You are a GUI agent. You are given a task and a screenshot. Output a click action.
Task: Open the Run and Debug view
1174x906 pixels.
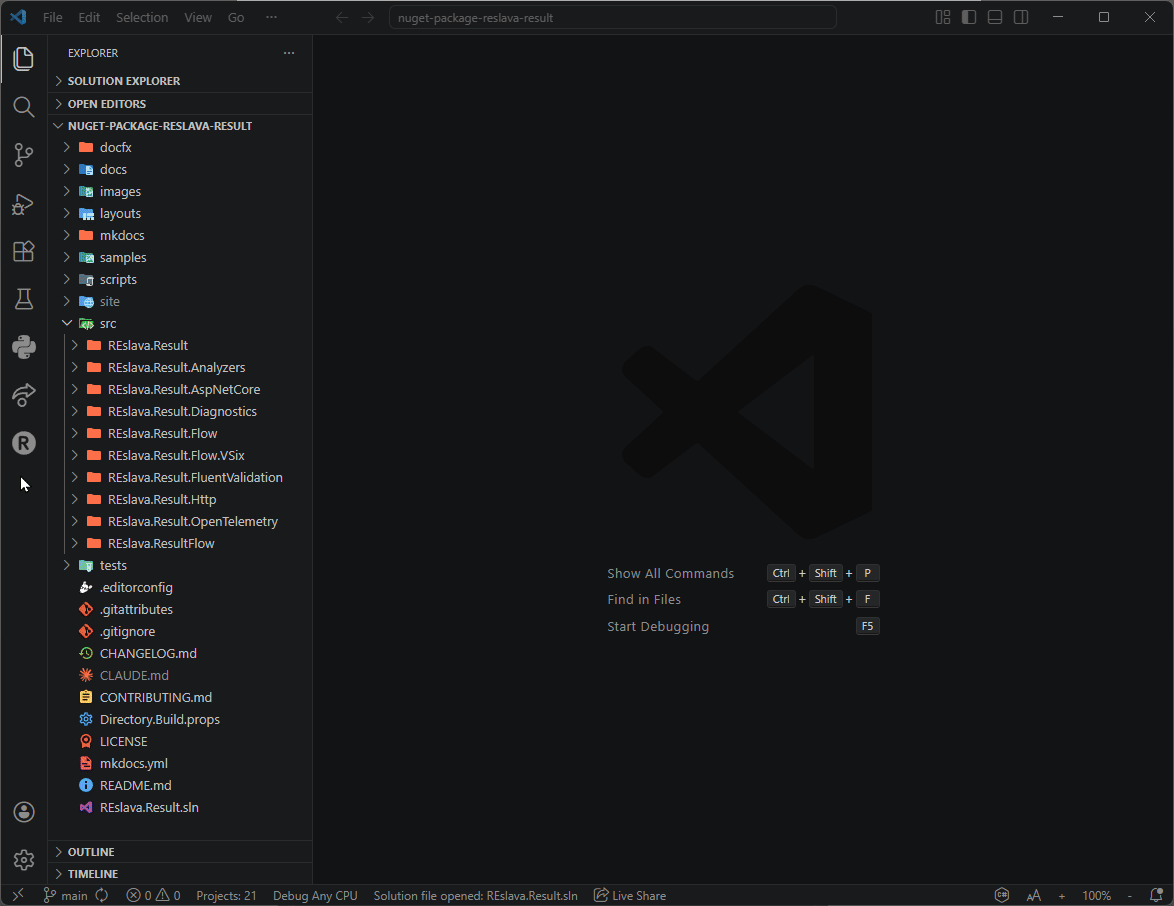pyautogui.click(x=23, y=203)
